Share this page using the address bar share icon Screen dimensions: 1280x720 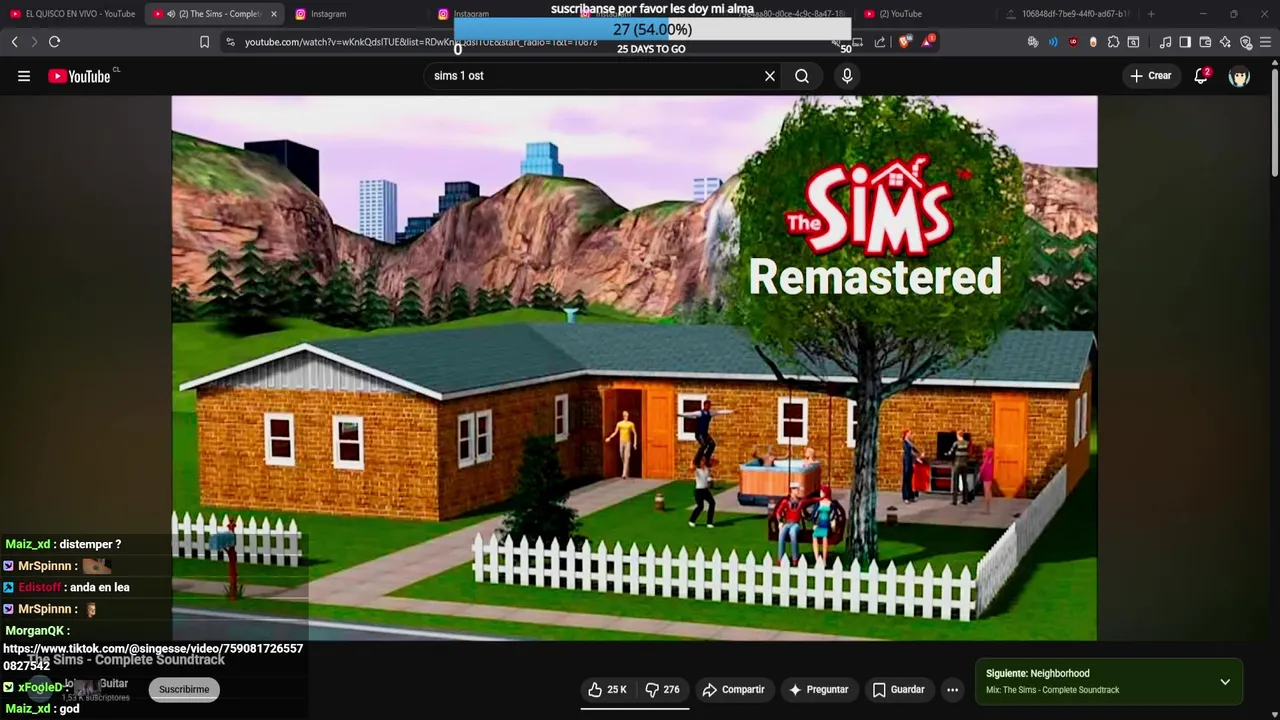(x=880, y=42)
